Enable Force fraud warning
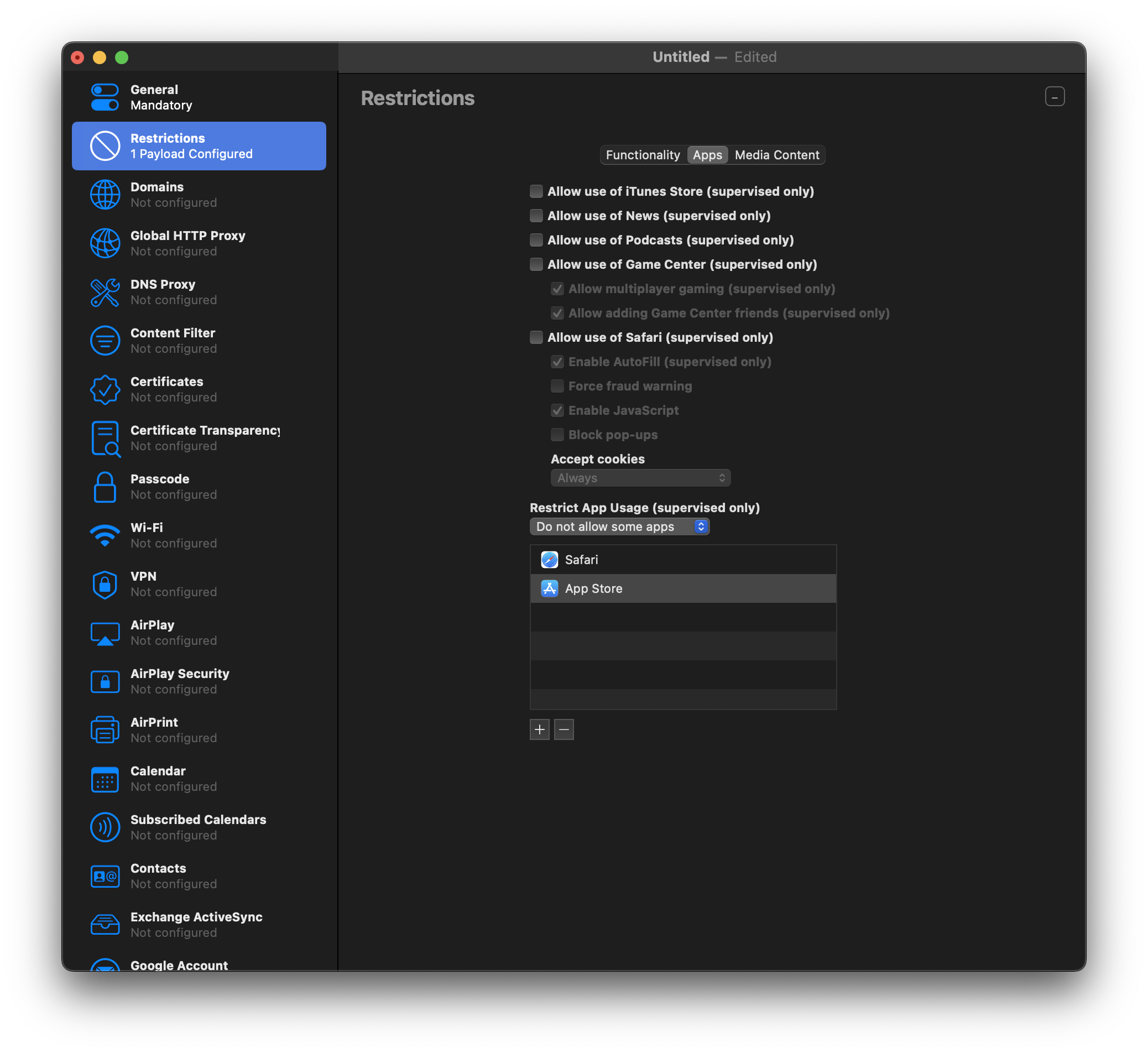The height and width of the screenshot is (1053, 1148). pyautogui.click(x=557, y=386)
